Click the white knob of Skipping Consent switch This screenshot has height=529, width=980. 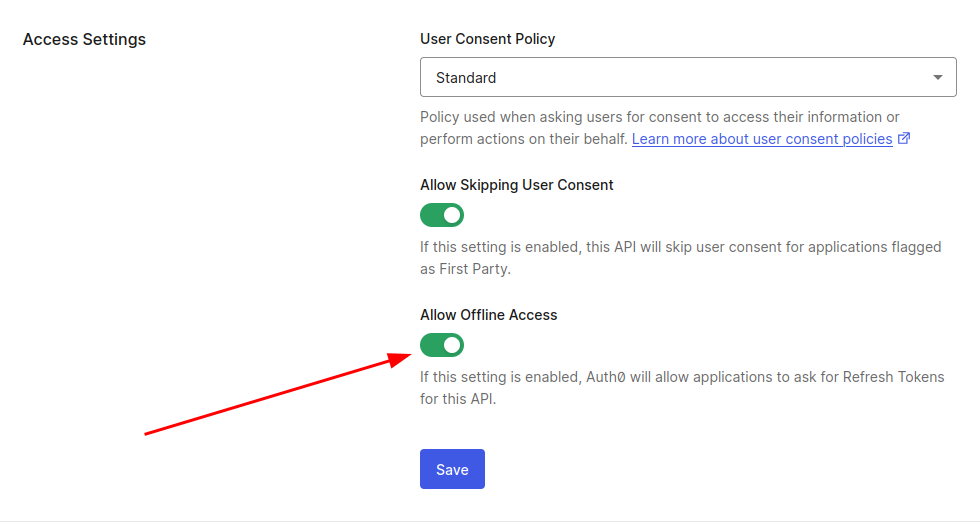click(x=452, y=215)
